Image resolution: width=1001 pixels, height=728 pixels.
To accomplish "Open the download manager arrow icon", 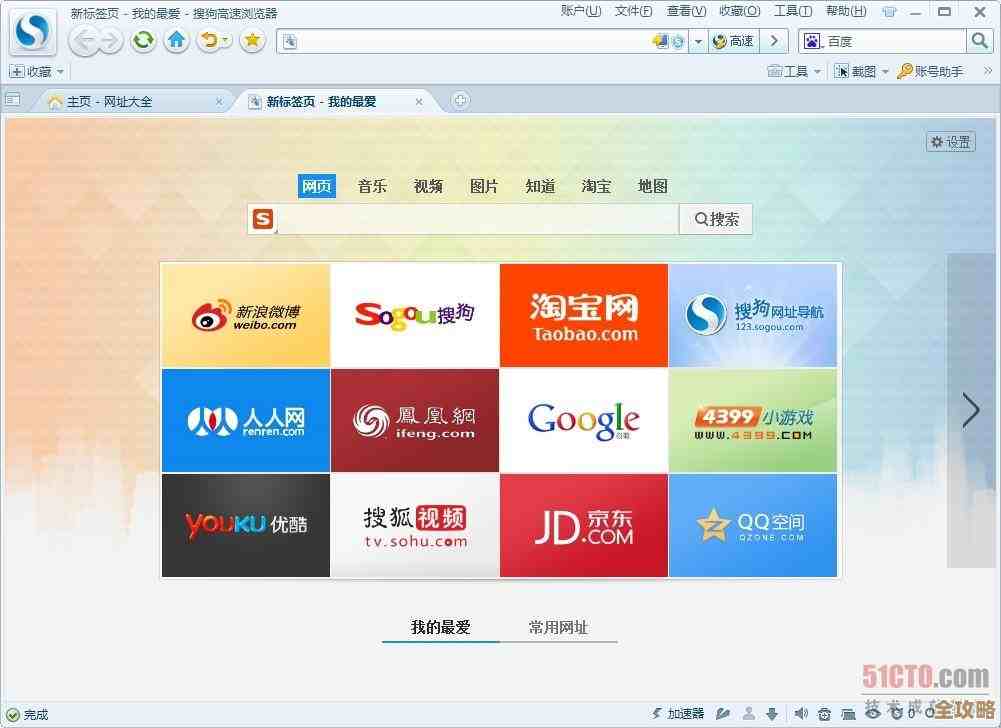I will point(772,714).
